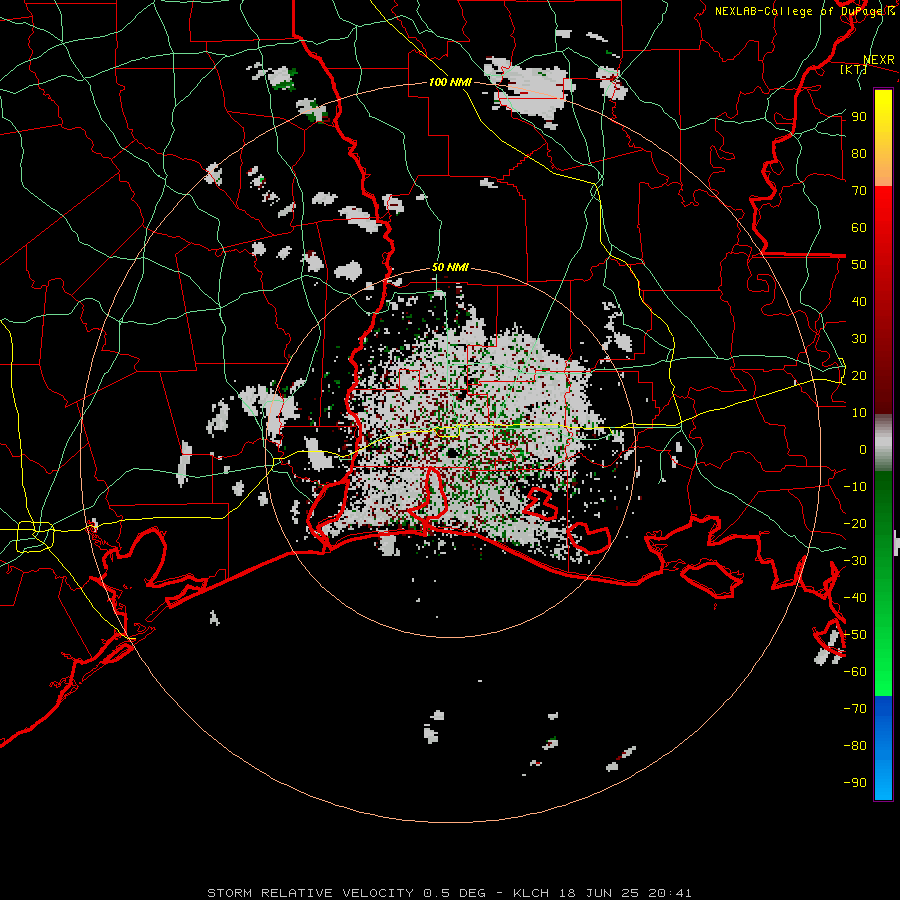Click the positive 90 knot scale label
Viewport: 900px width, 900px height.
coord(859,117)
